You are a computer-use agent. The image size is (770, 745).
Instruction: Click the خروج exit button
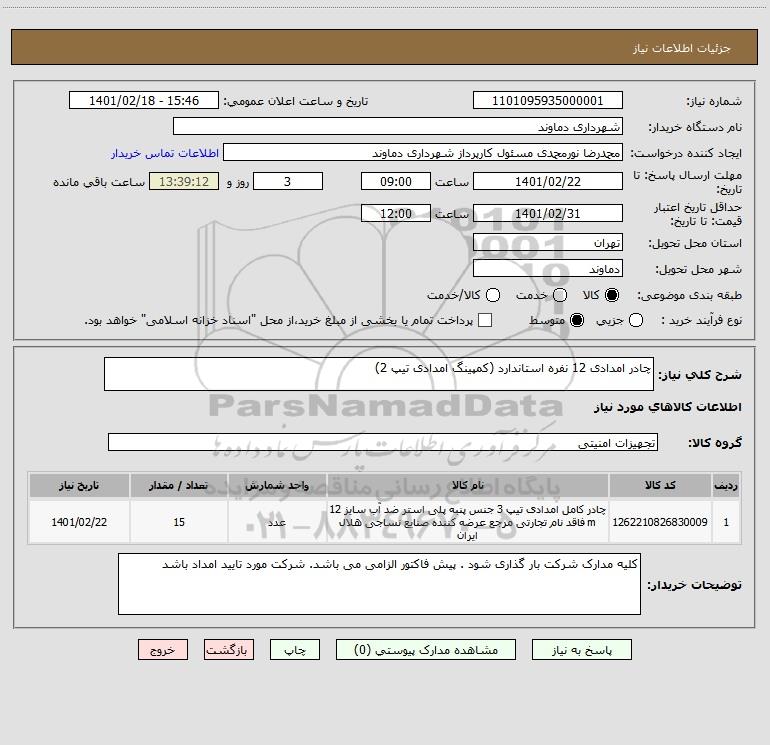pyautogui.click(x=163, y=650)
